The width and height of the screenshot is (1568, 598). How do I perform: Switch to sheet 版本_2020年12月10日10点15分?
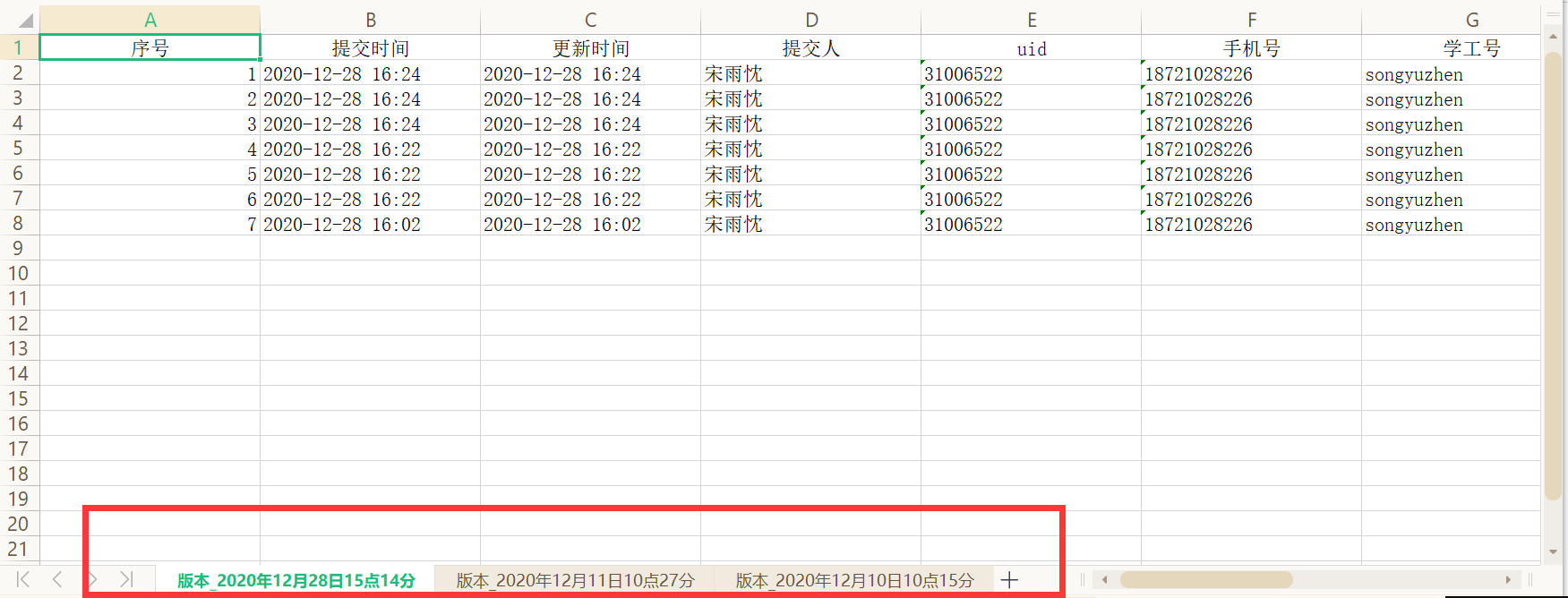pyautogui.click(x=854, y=580)
